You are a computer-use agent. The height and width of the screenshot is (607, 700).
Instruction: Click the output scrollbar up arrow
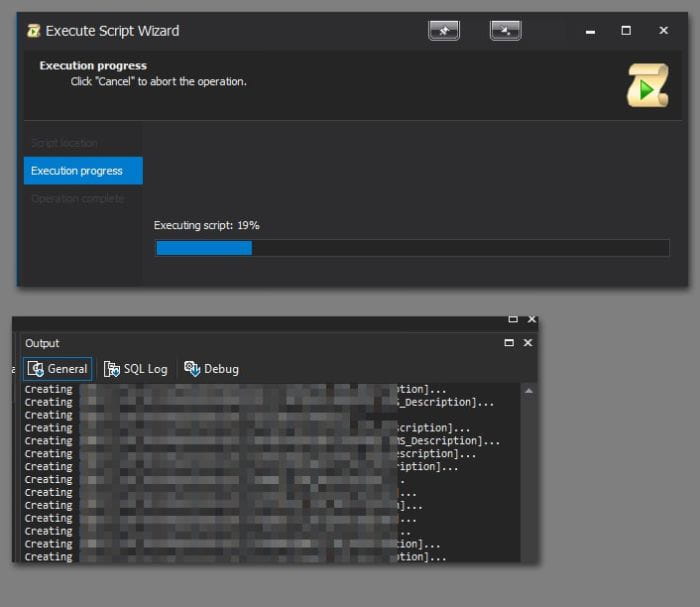[x=529, y=391]
